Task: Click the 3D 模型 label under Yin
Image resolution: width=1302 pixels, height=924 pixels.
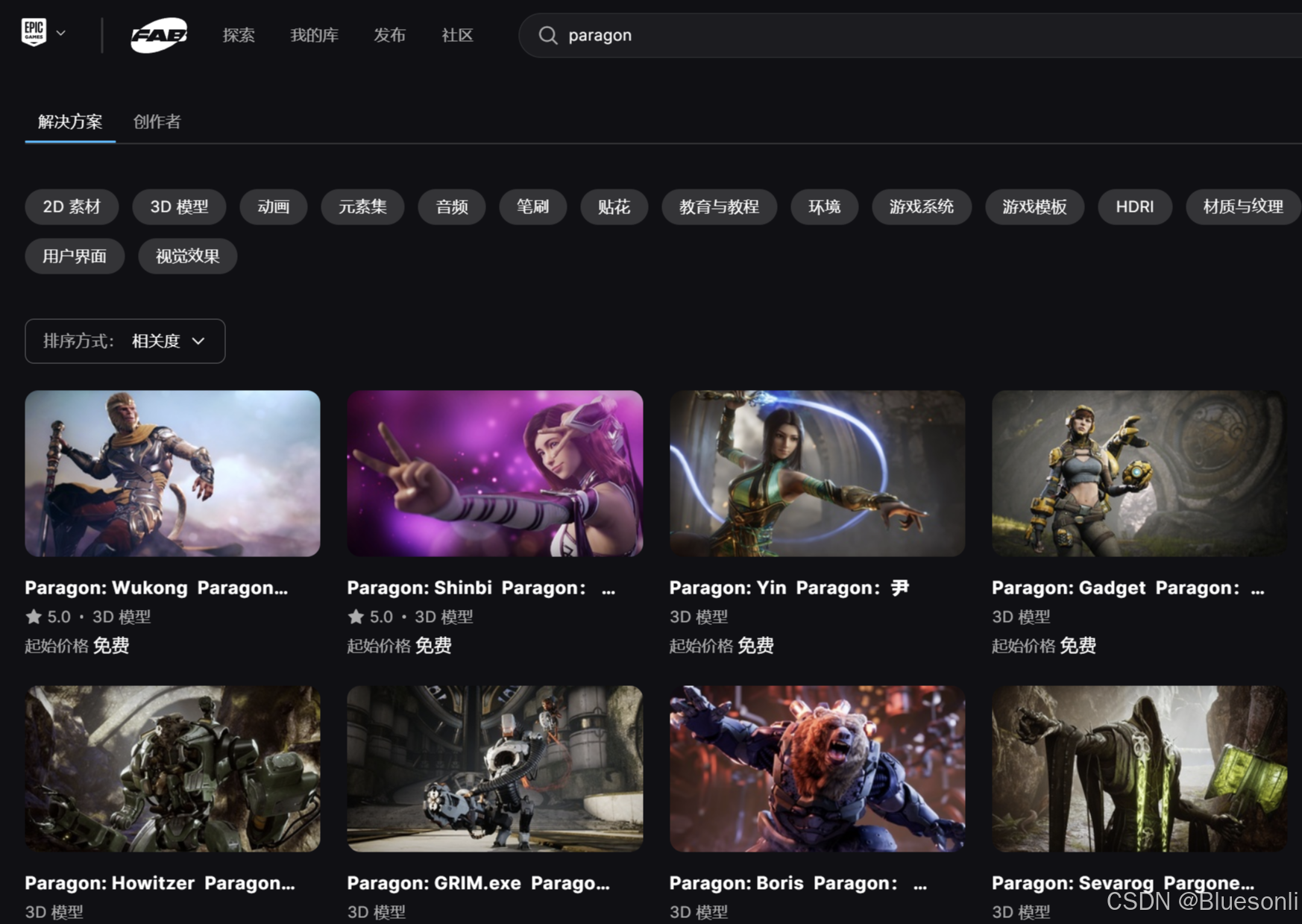Action: click(x=699, y=617)
